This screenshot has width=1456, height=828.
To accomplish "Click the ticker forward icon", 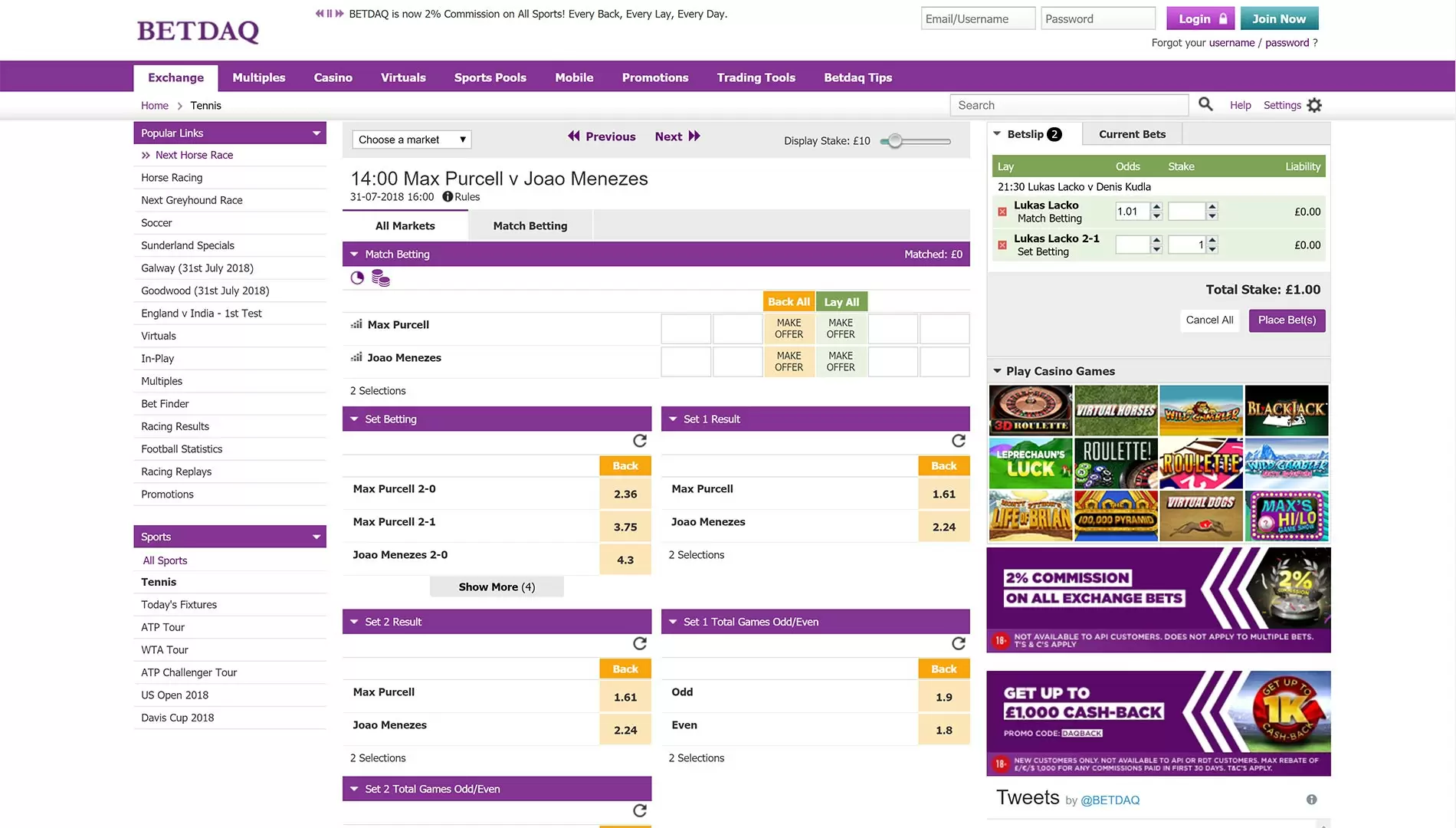I will [339, 14].
